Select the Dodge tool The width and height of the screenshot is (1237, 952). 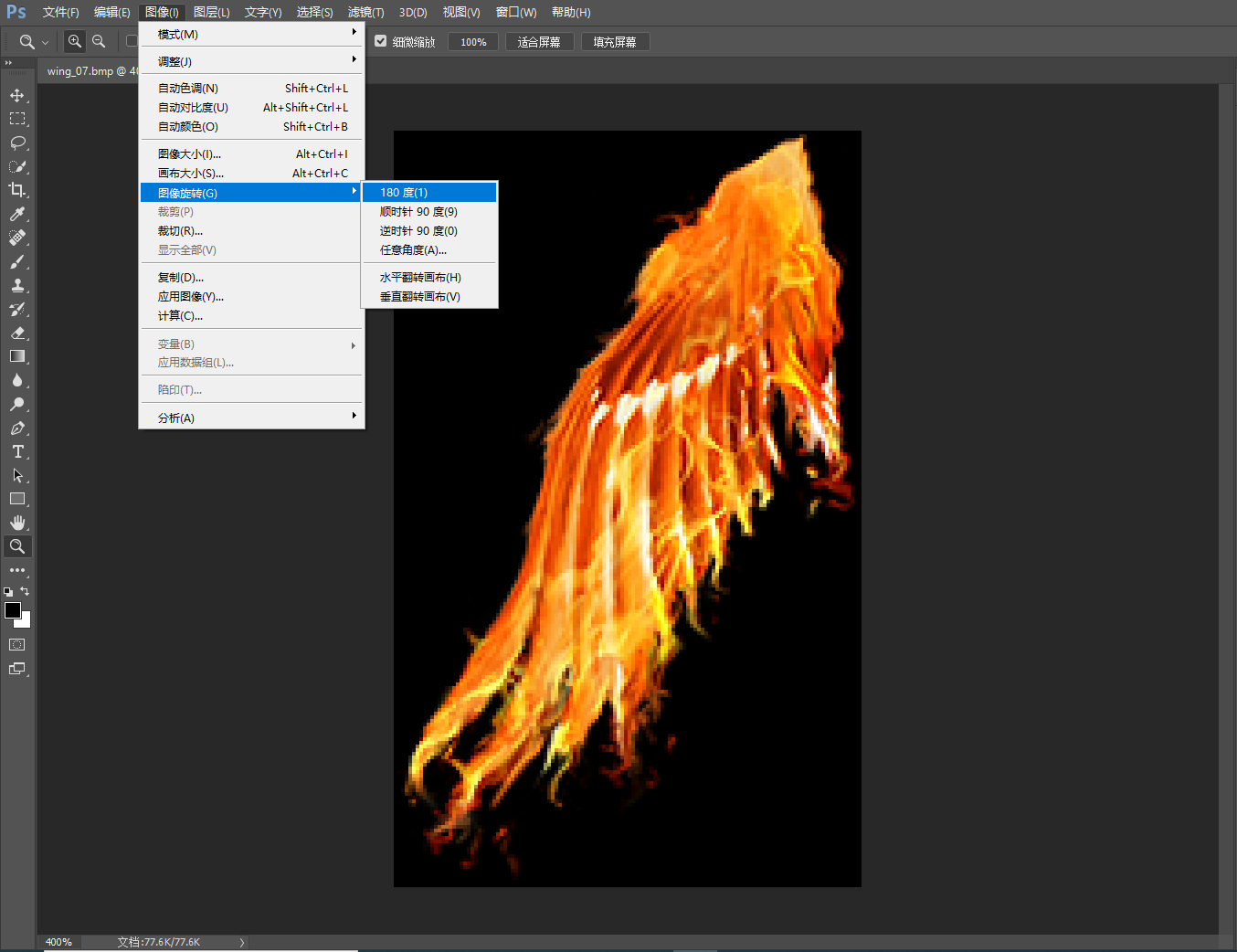(17, 404)
